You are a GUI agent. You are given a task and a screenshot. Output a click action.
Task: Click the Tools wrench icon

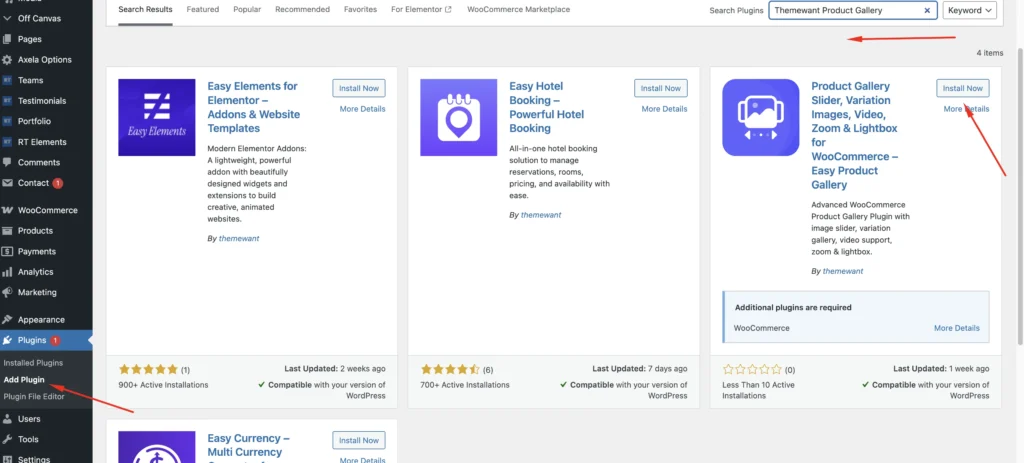[7, 439]
